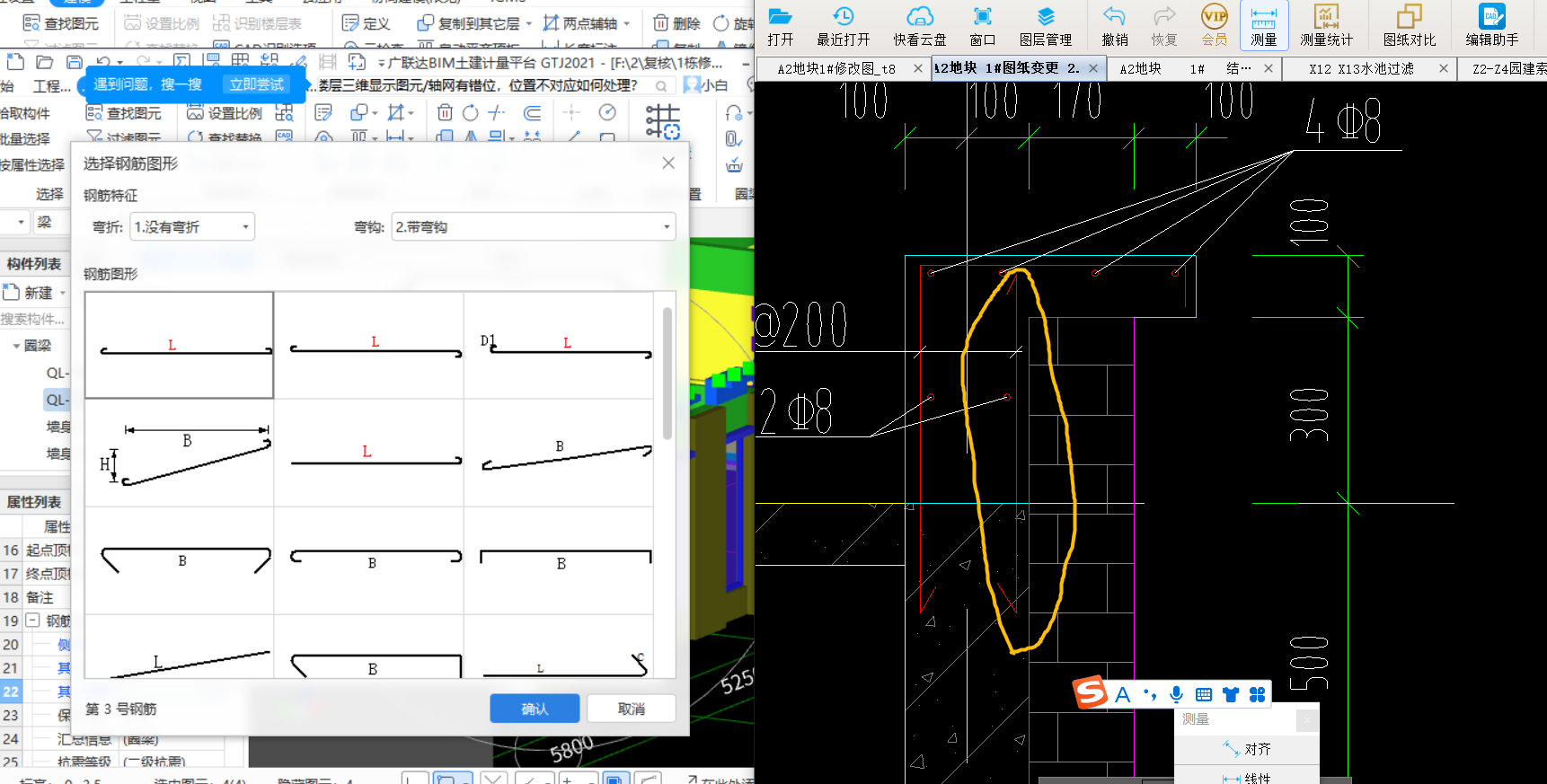The image size is (1547, 784).
Task: Close the X12 X13水池过滤 tab
Action: 1443,68
